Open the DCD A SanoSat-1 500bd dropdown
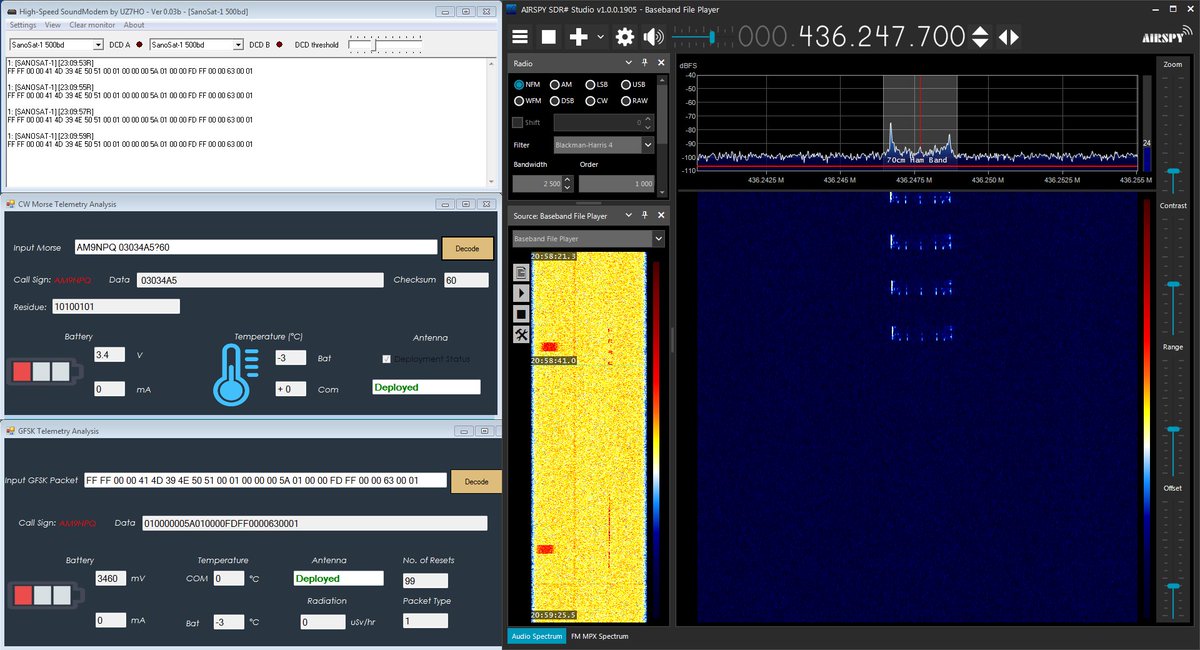The image size is (1200, 650). [56, 44]
